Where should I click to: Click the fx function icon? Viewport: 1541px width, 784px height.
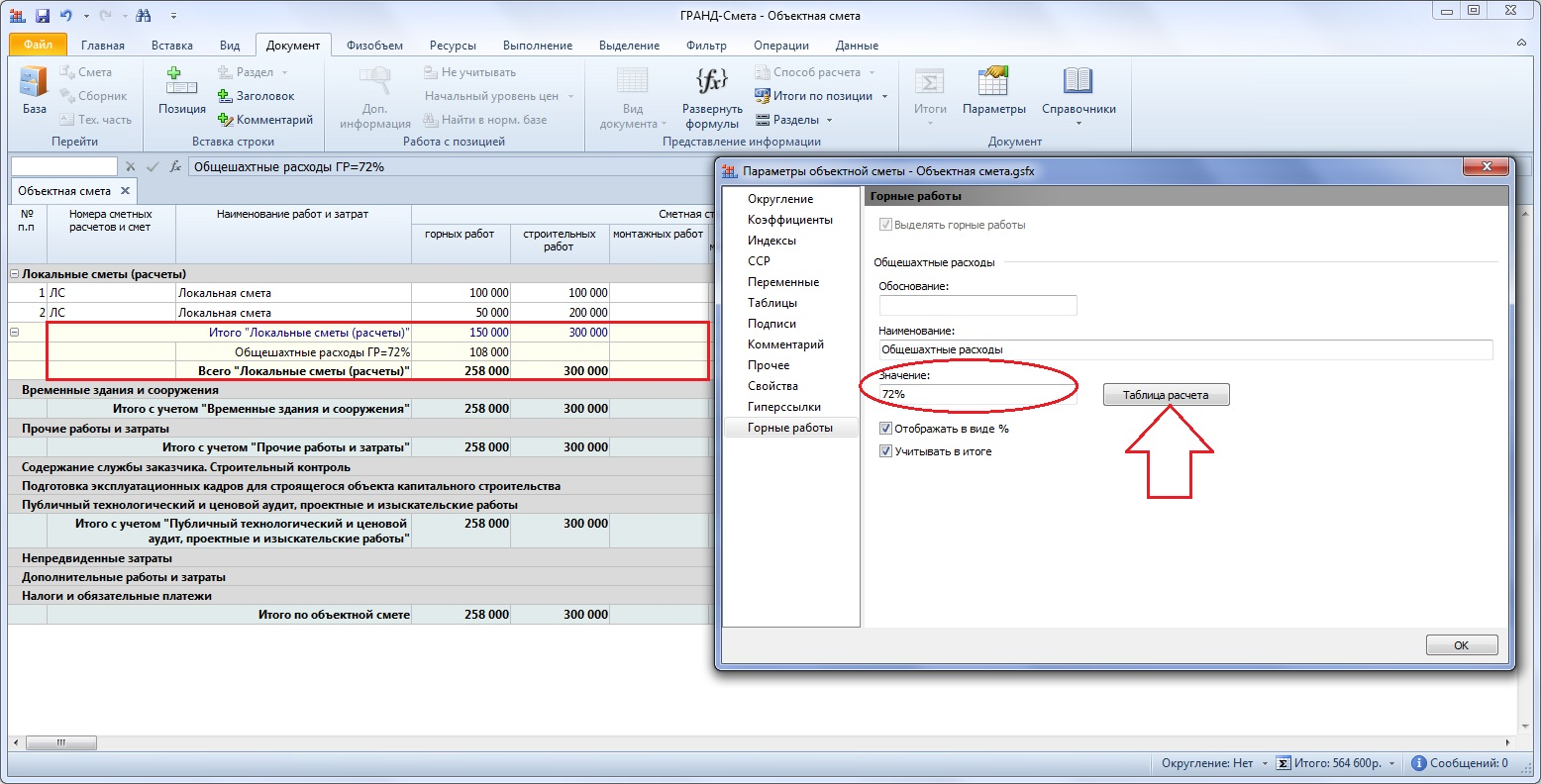[x=175, y=167]
